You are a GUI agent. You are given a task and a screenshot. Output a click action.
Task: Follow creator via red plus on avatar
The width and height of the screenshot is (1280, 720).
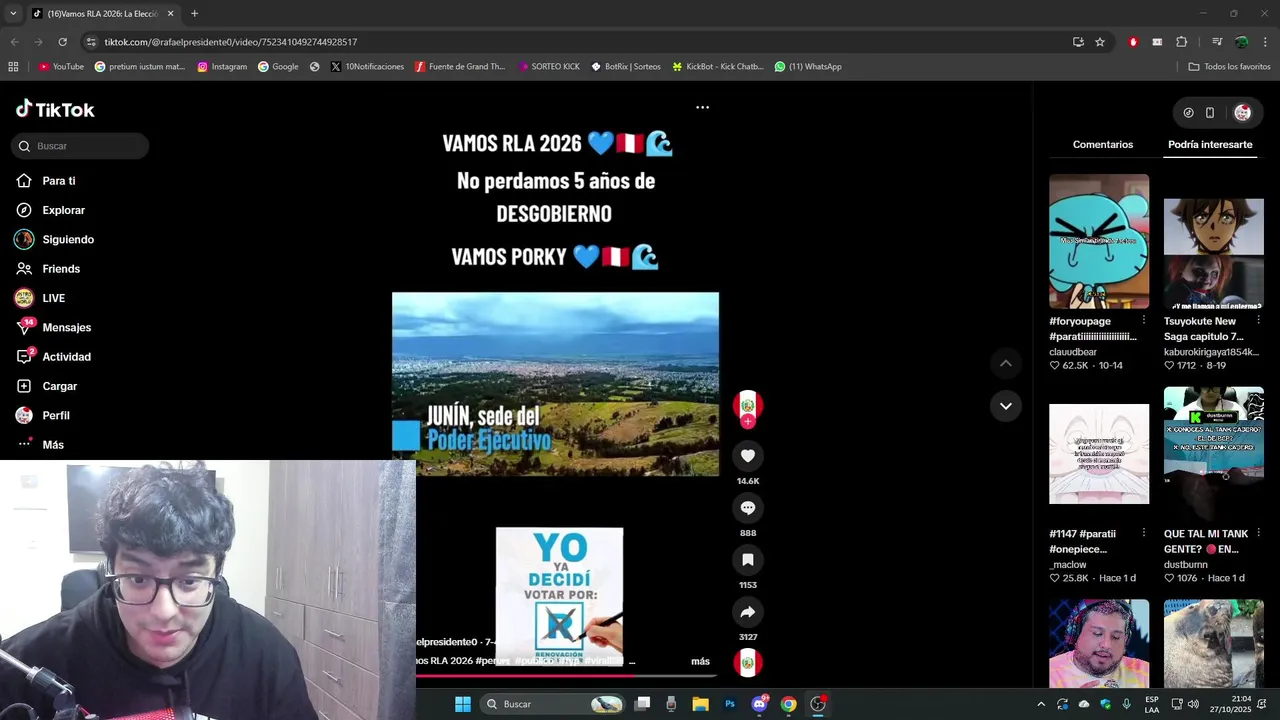747,422
